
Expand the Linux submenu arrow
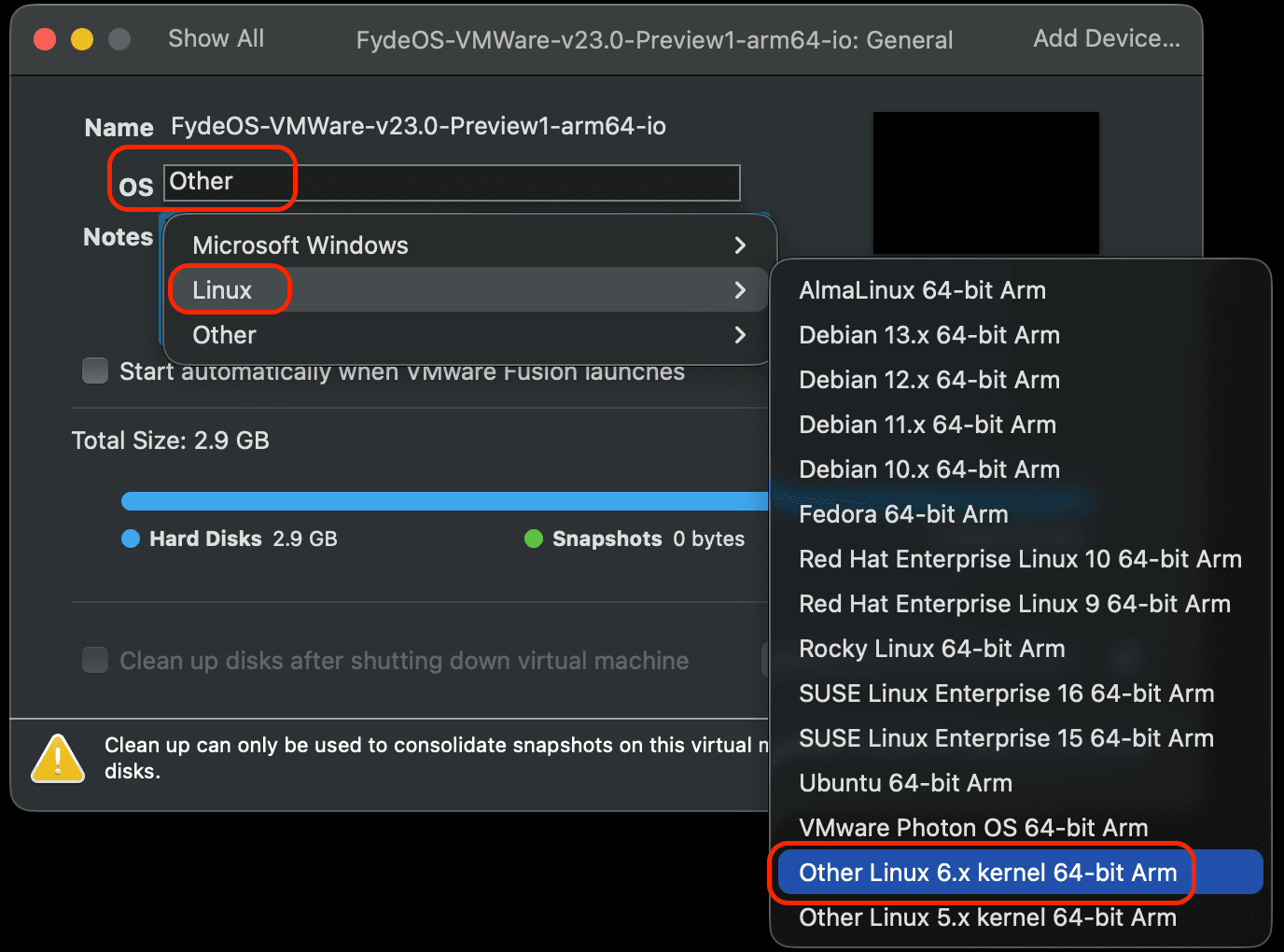pyautogui.click(x=740, y=290)
